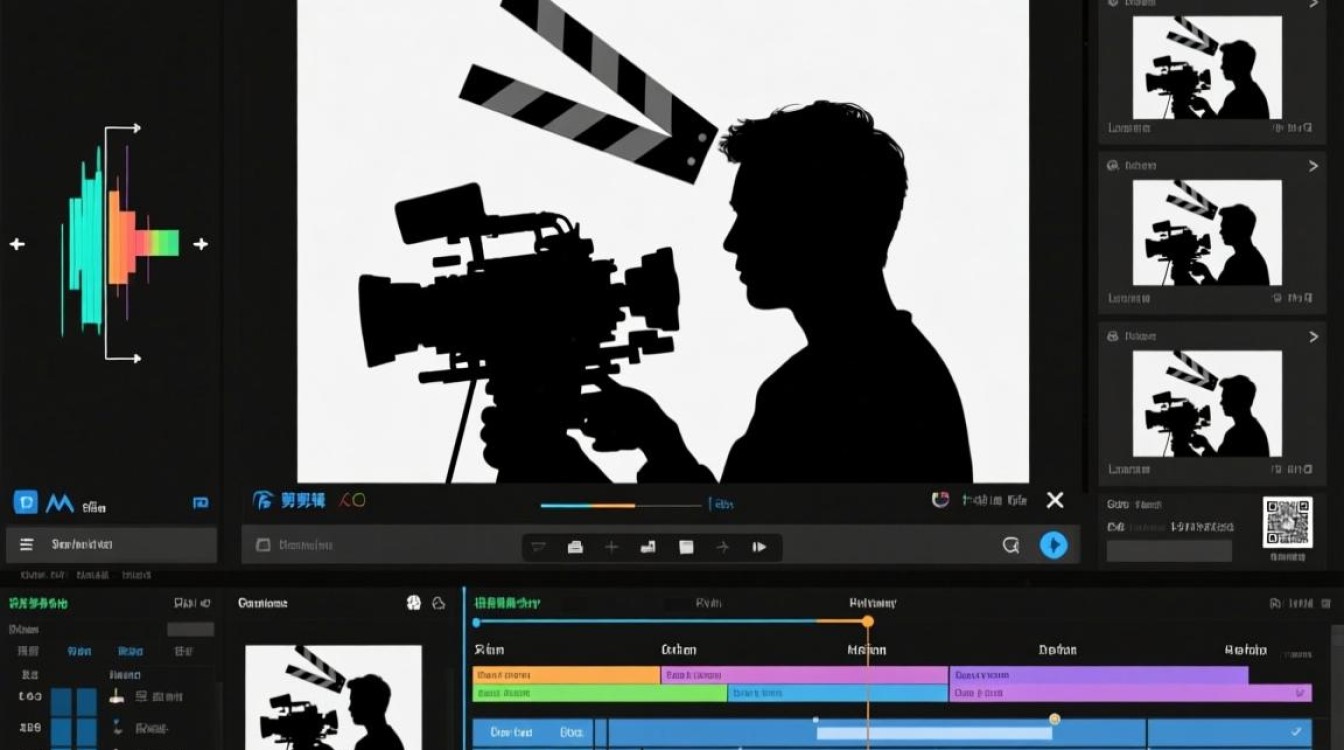The height and width of the screenshot is (750, 1344).
Task: Select the green clip on the timeline
Action: (600, 692)
